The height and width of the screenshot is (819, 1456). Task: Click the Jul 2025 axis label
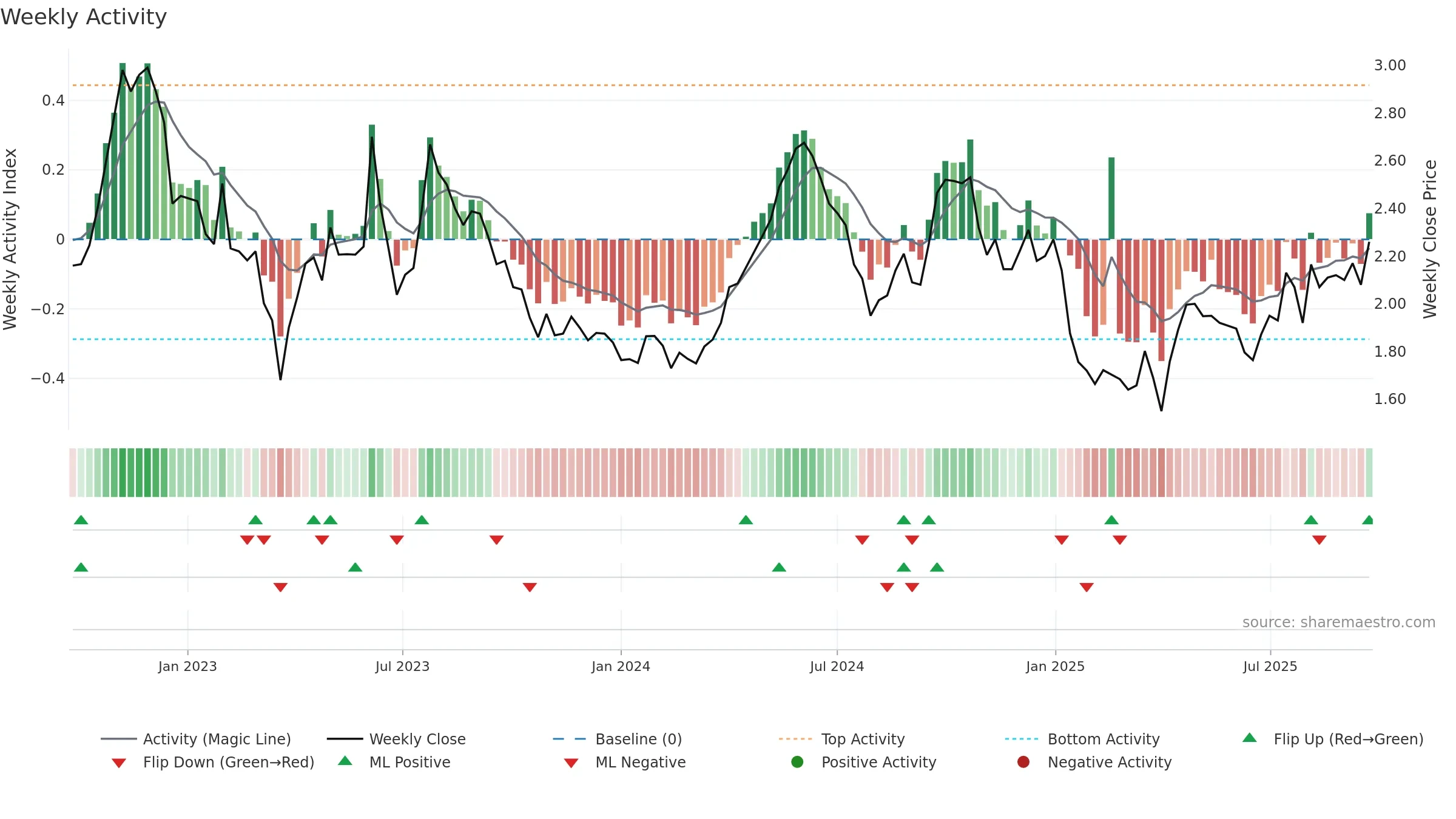pyautogui.click(x=1270, y=666)
